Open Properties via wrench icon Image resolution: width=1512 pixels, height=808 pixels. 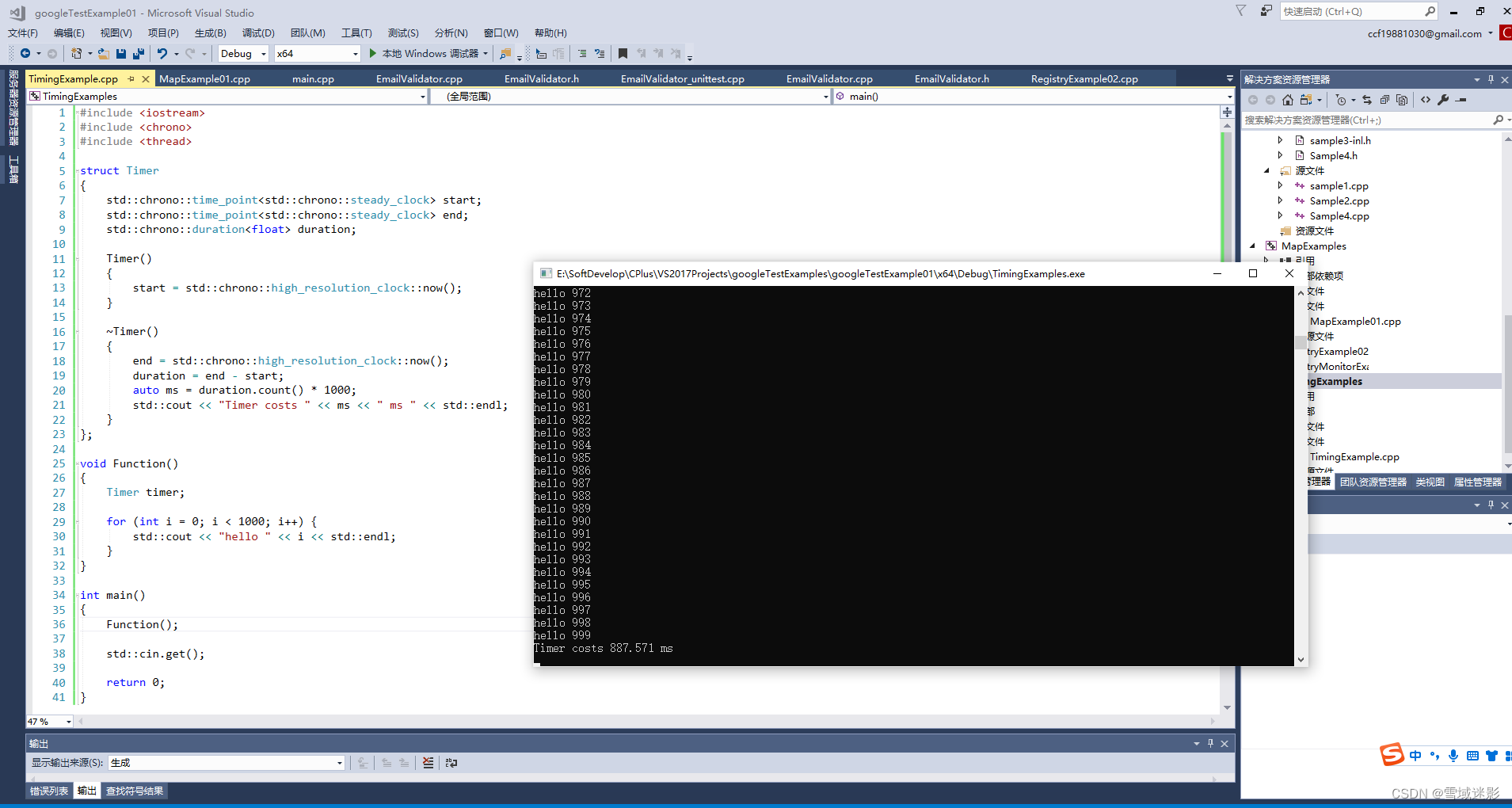tap(1443, 100)
